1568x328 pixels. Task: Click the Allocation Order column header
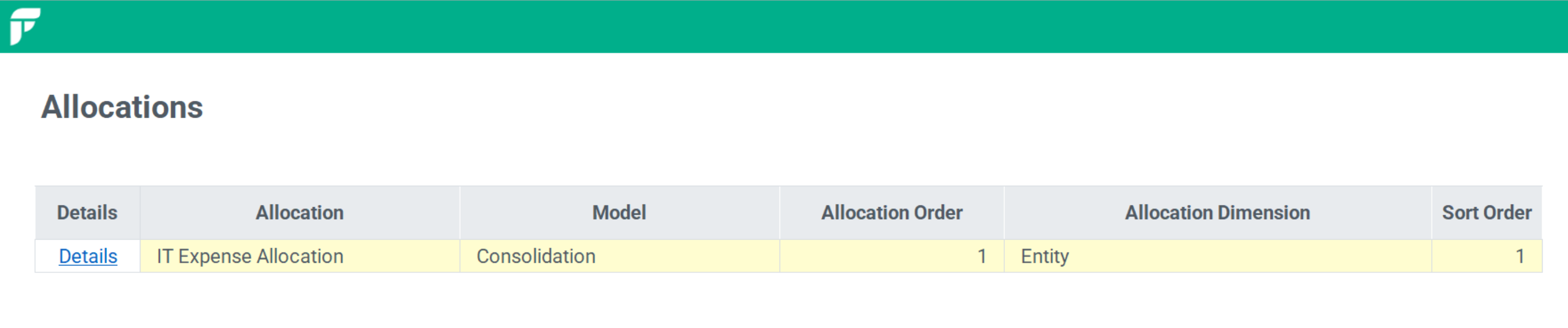pyautogui.click(x=892, y=213)
